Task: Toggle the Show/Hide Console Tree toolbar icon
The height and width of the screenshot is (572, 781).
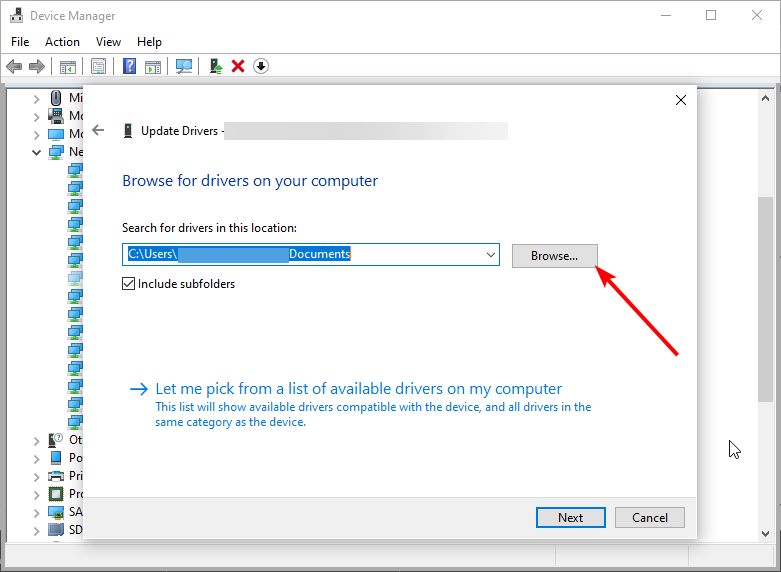Action: (68, 66)
